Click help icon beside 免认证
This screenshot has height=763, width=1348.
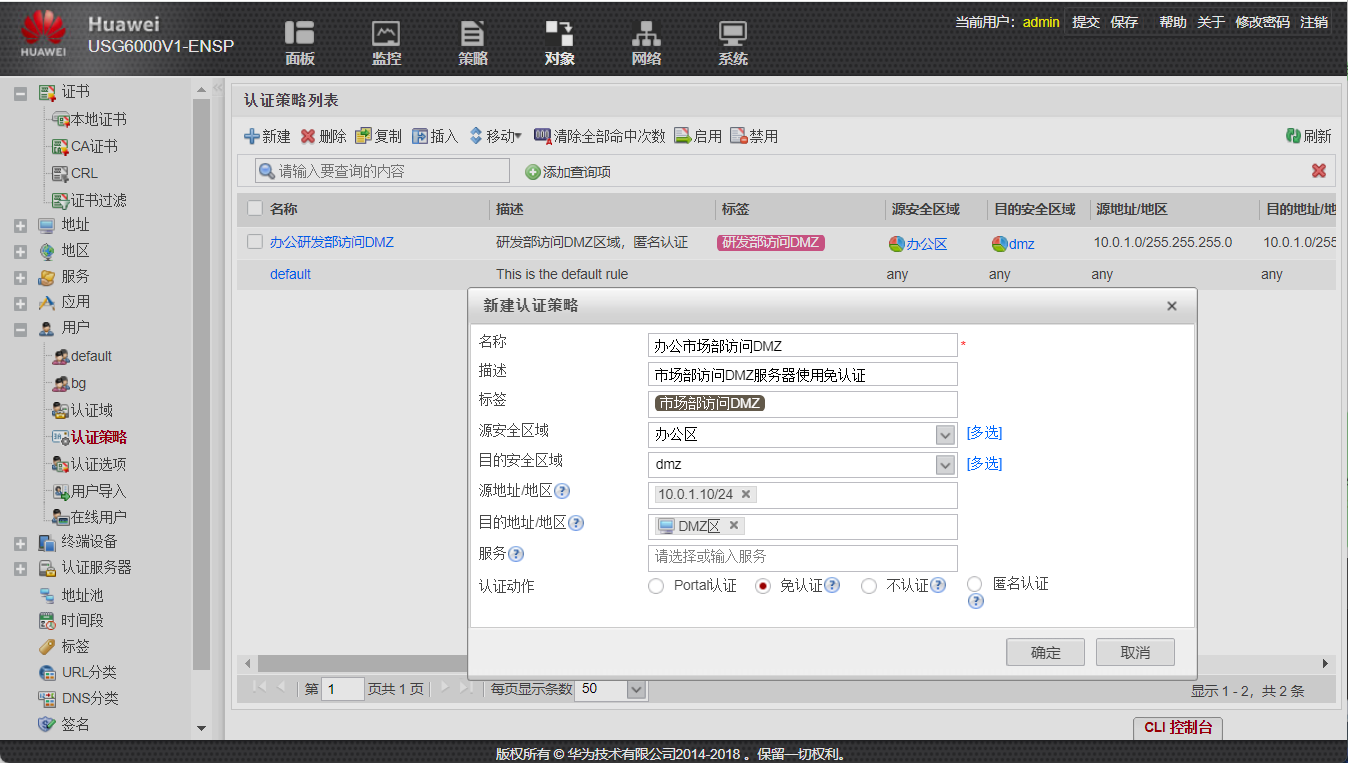832,585
